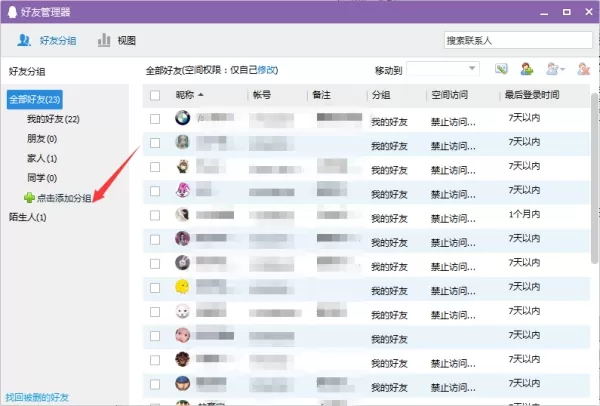Toggle the select-all checkbox in table header
Image resolution: width=600 pixels, height=406 pixels.
[155, 95]
